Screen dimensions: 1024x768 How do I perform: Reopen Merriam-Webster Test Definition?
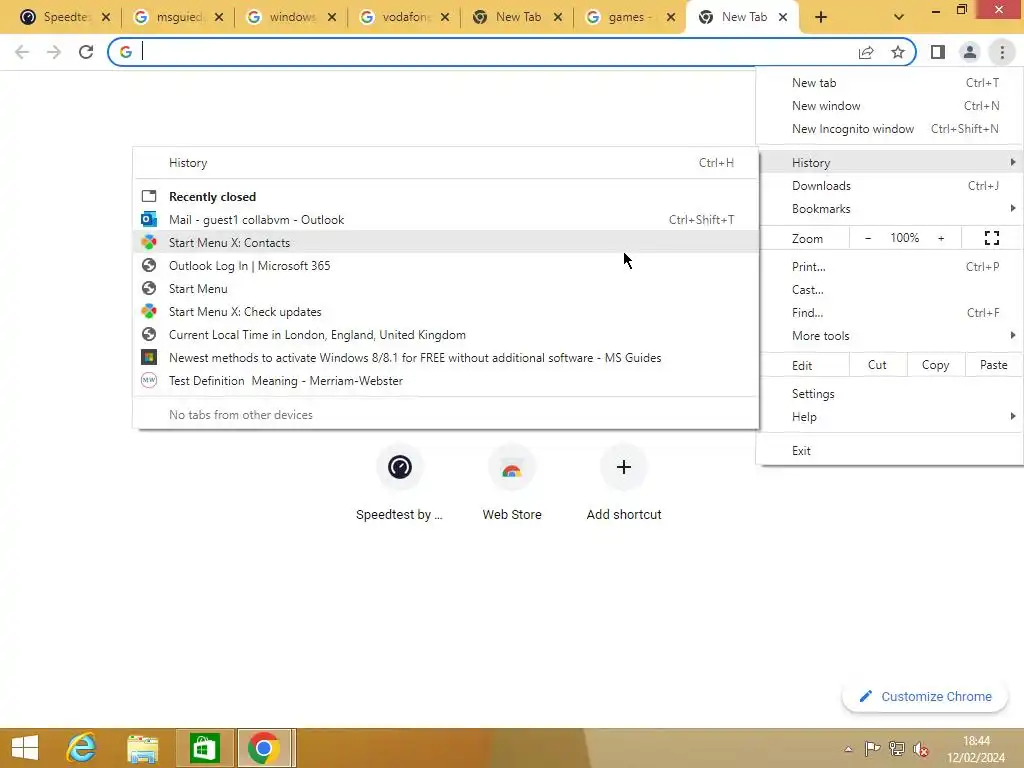coord(445,381)
